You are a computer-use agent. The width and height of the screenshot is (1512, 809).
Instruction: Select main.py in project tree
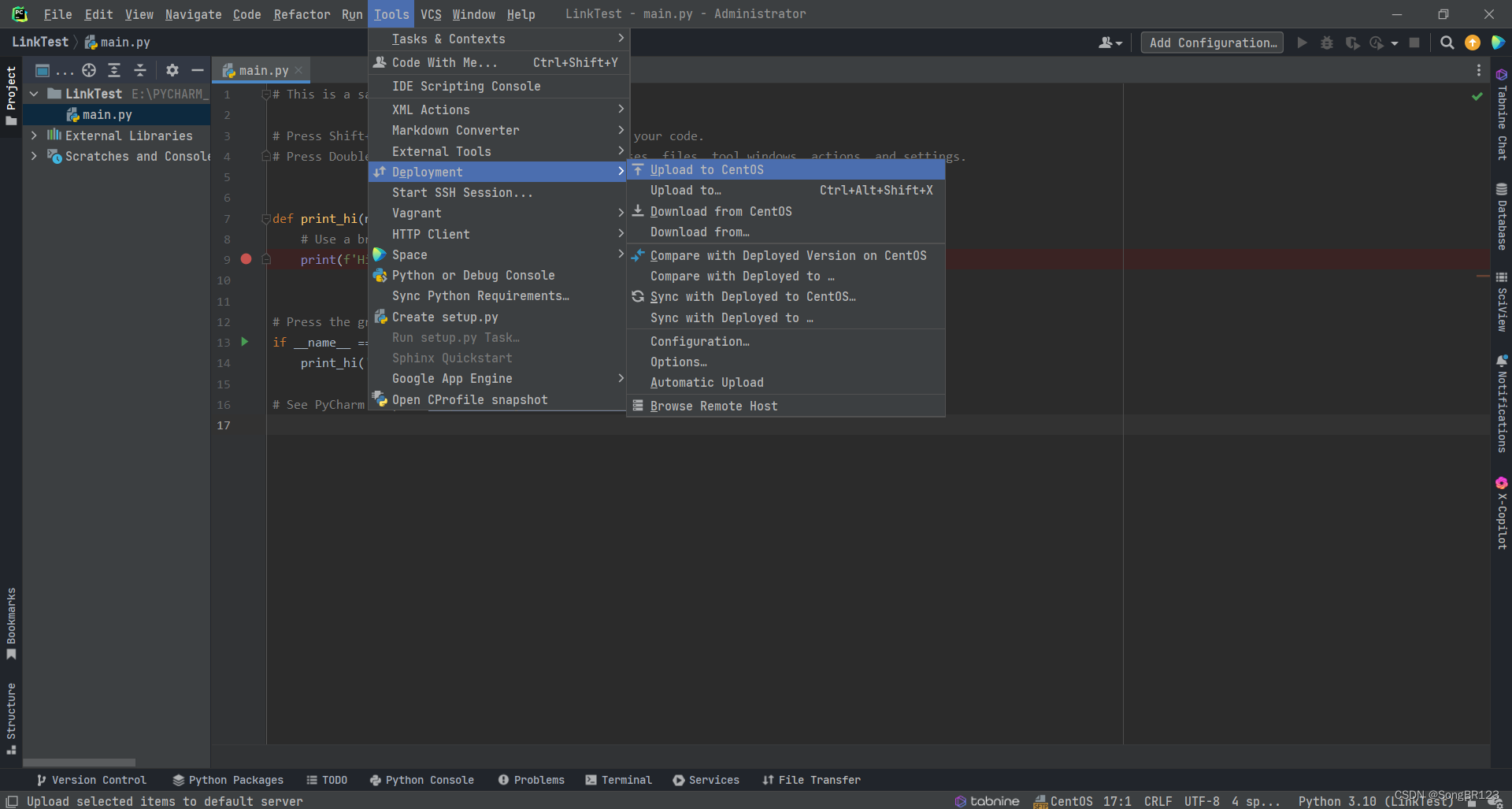pos(117,114)
